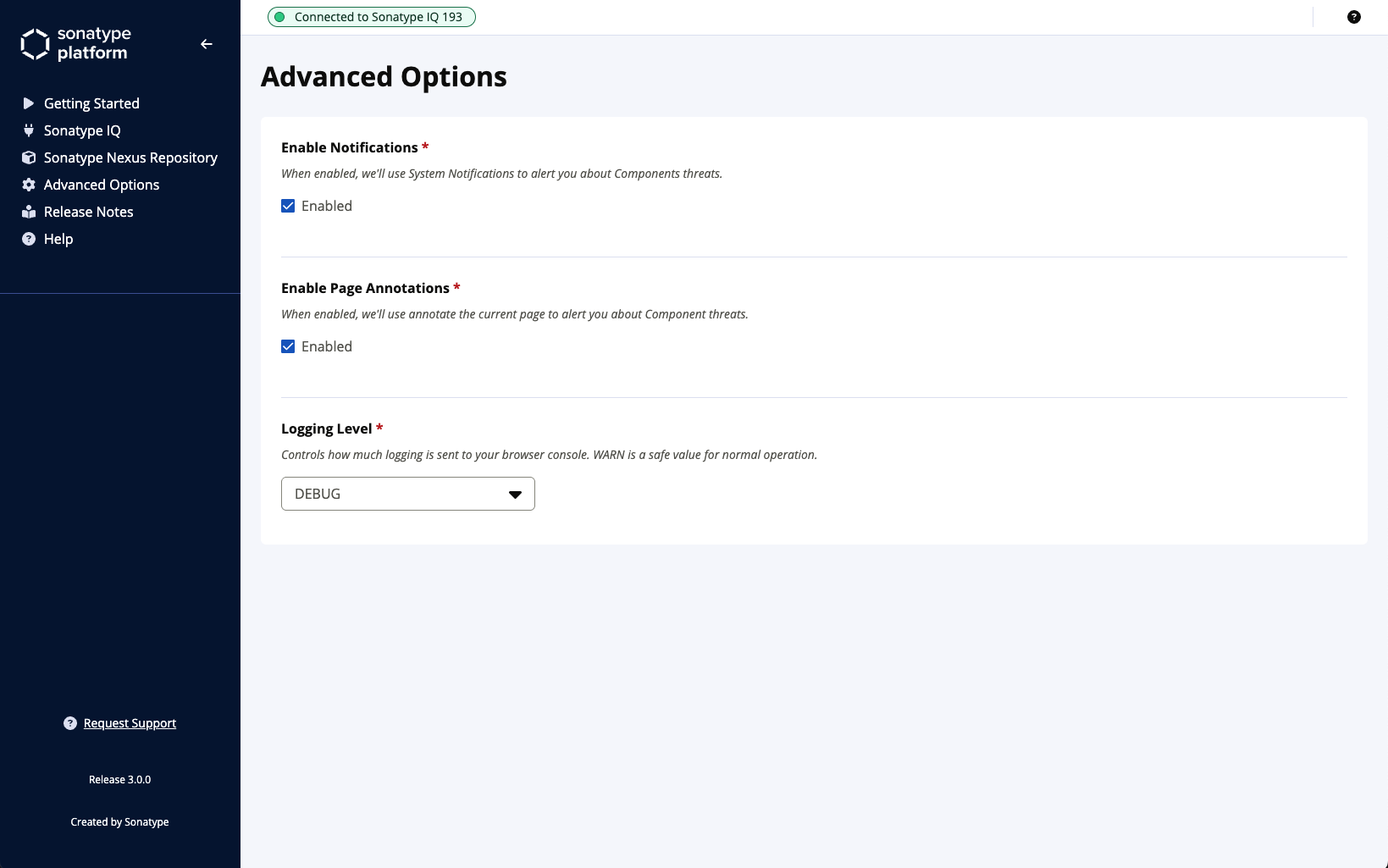
Task: Open help via top-right question mark icon
Action: pyautogui.click(x=1353, y=17)
